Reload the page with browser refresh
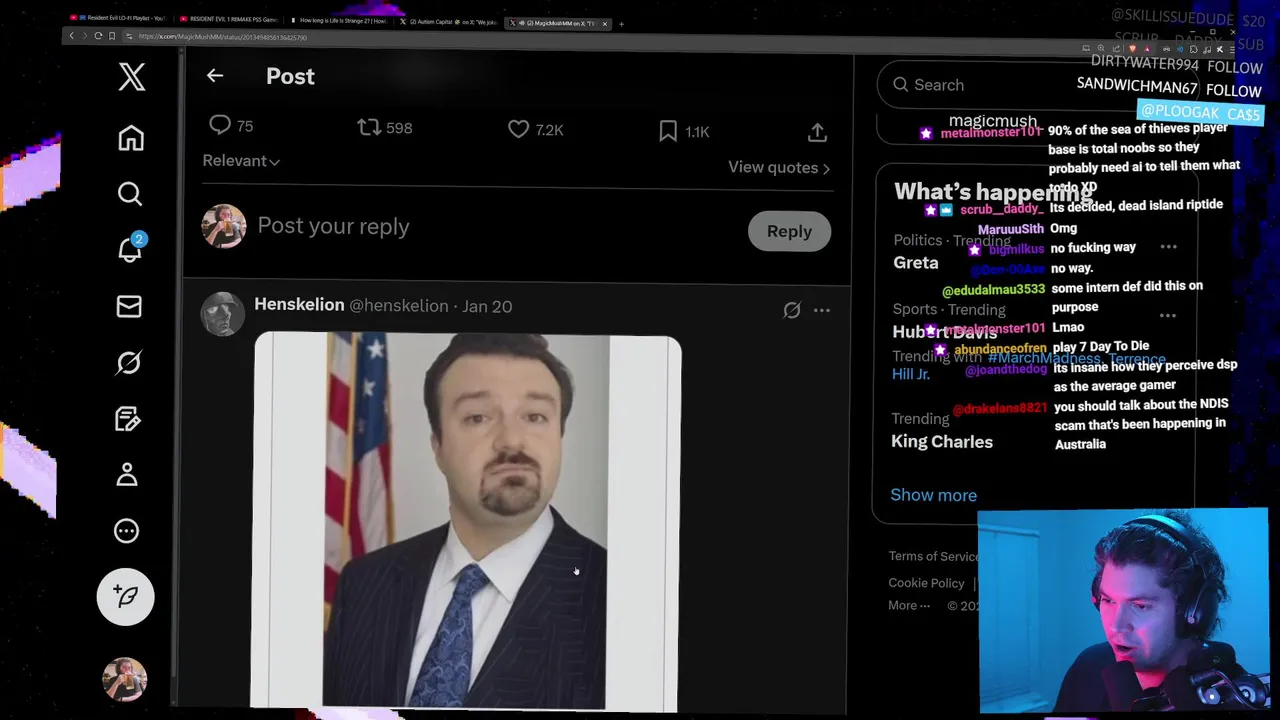1280x720 pixels. [98, 36]
